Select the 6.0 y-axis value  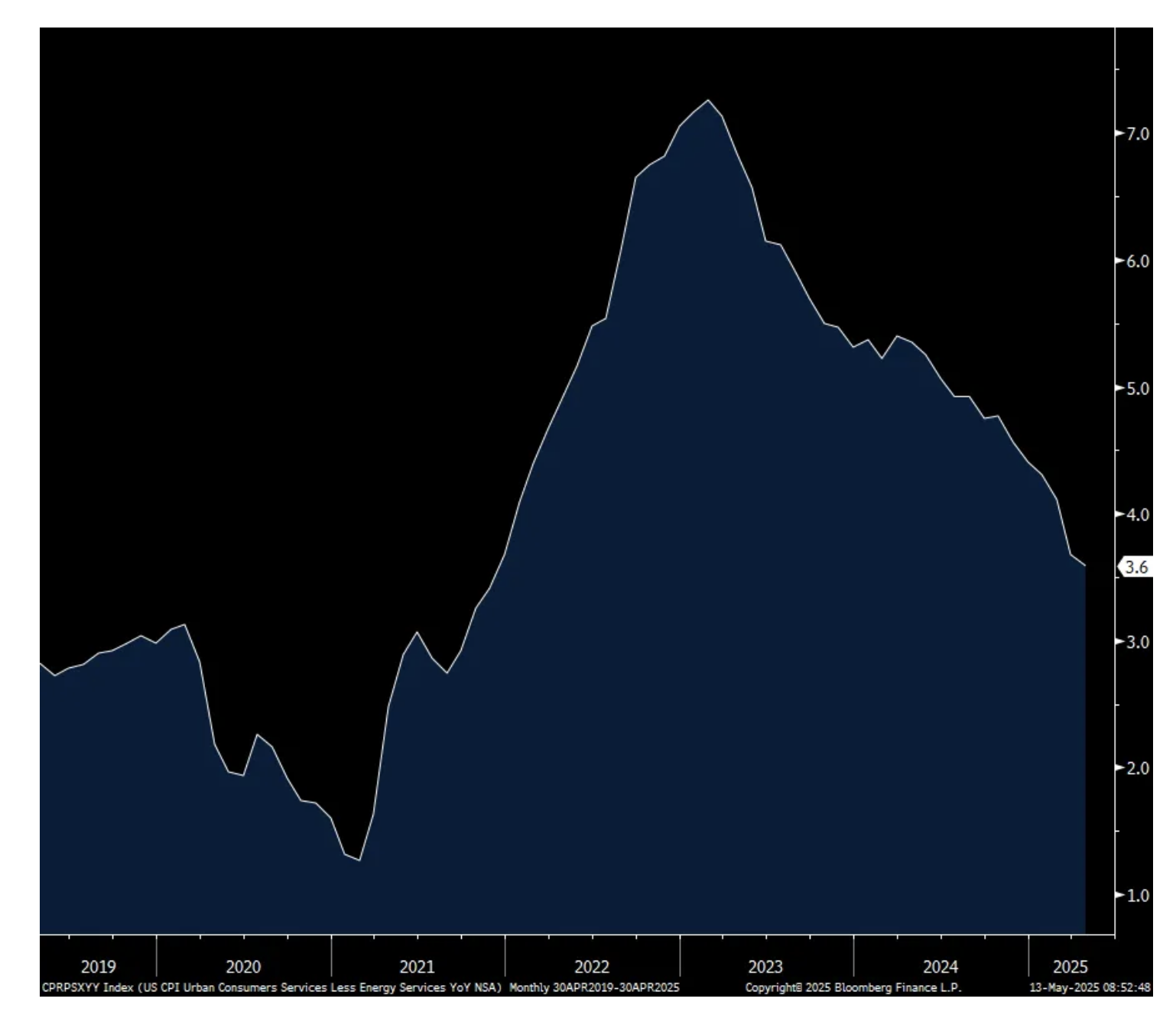[1137, 261]
